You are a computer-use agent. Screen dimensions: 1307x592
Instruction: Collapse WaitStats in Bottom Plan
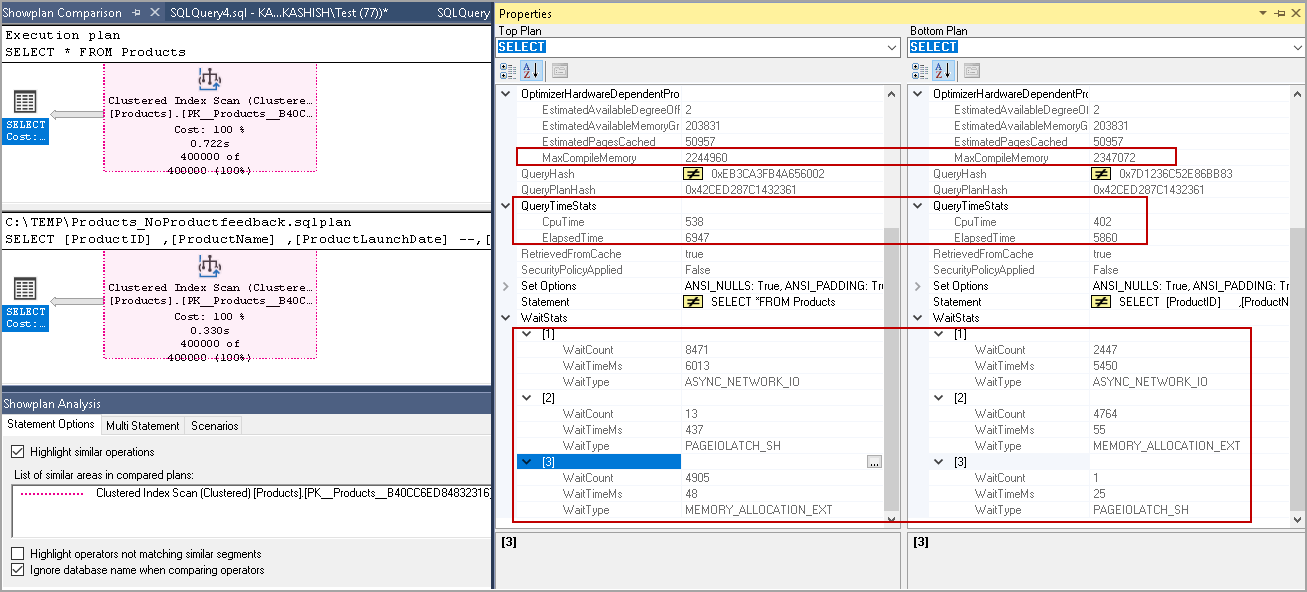pyautogui.click(x=918, y=318)
